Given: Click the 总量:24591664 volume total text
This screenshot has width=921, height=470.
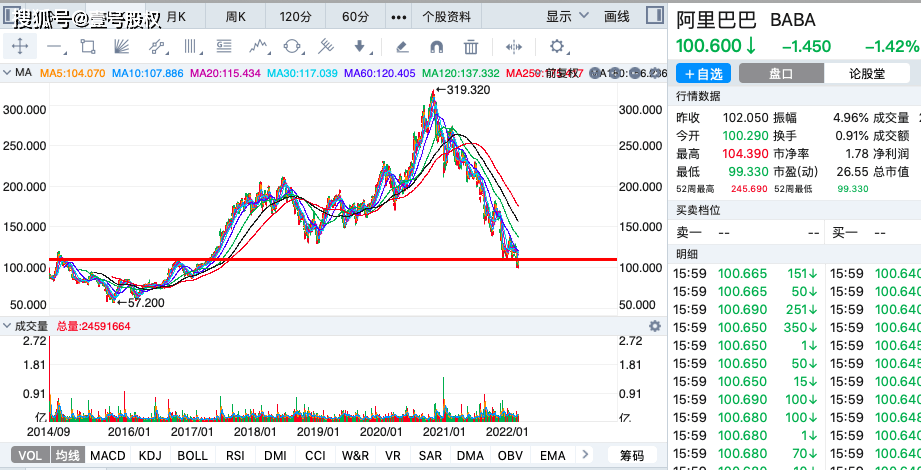Looking at the screenshot, I should (x=93, y=326).
